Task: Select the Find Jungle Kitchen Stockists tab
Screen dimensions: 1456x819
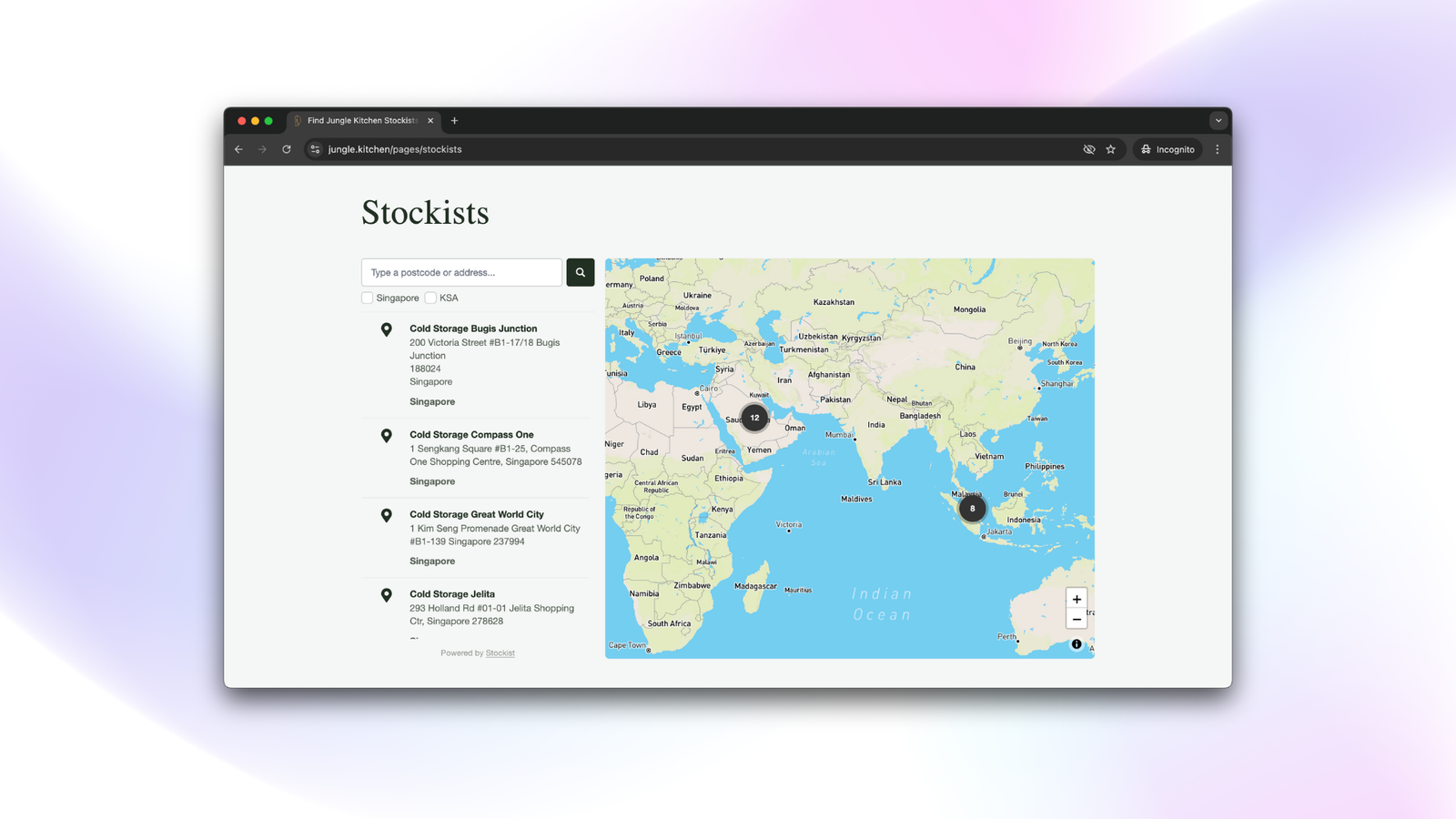Action: tap(362, 120)
